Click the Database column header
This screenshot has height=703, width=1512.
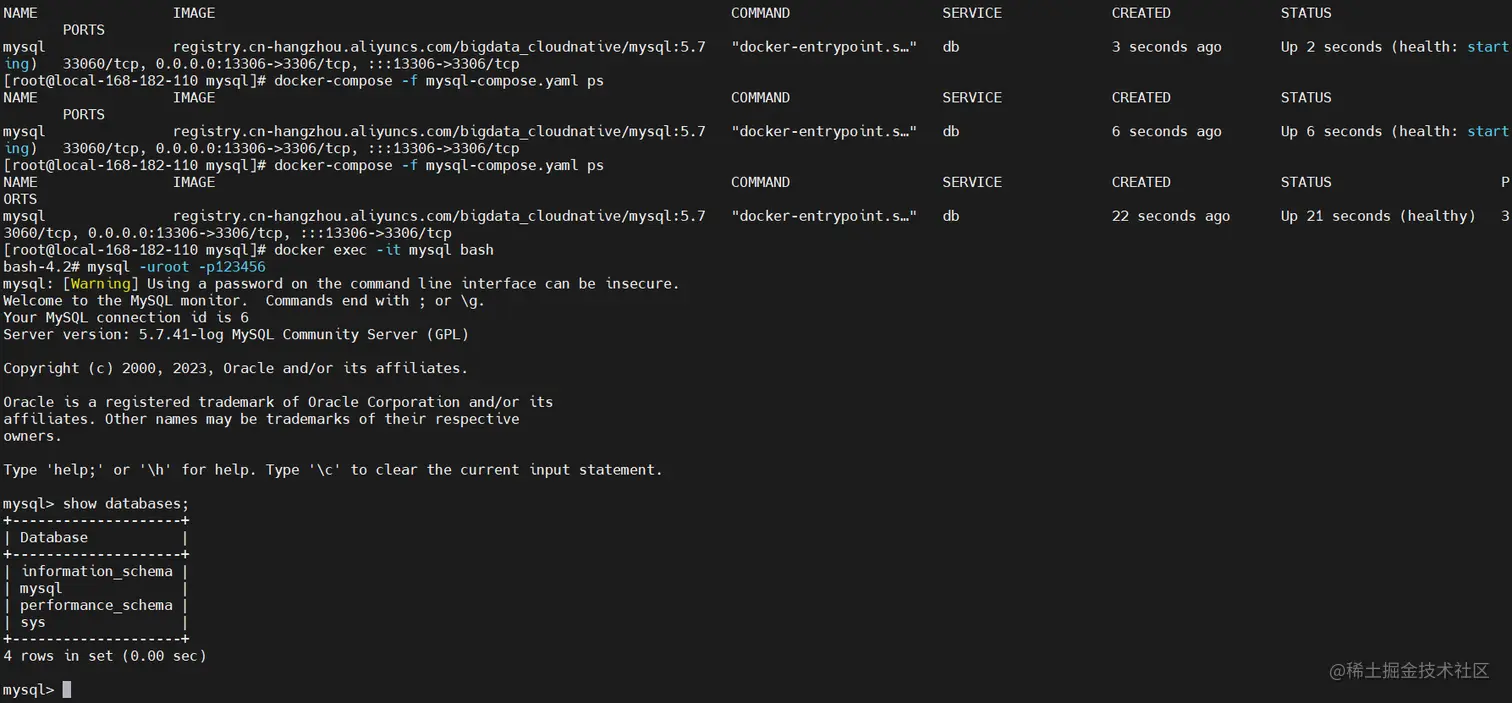click(54, 537)
